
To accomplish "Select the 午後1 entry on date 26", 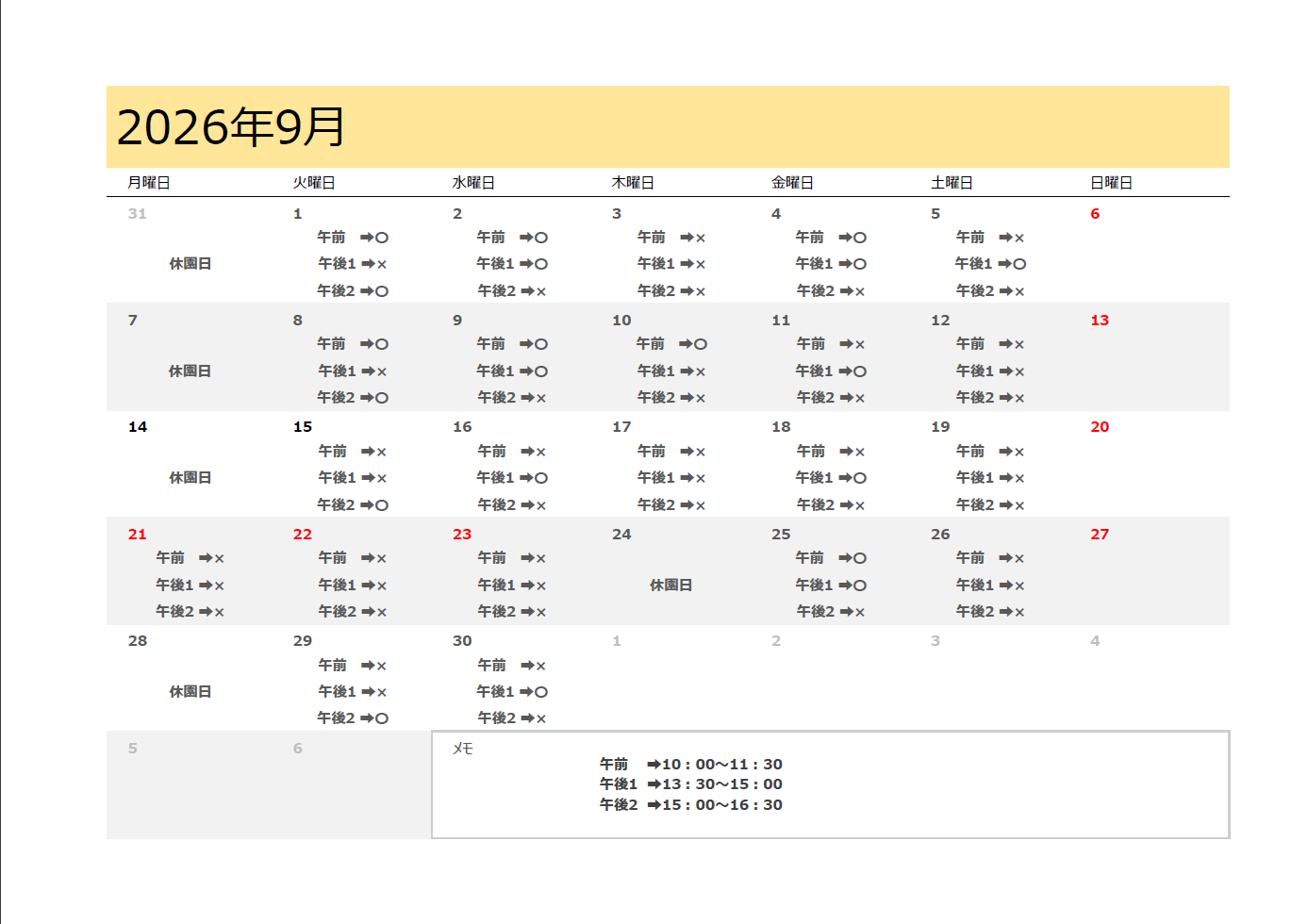I will 990,586.
